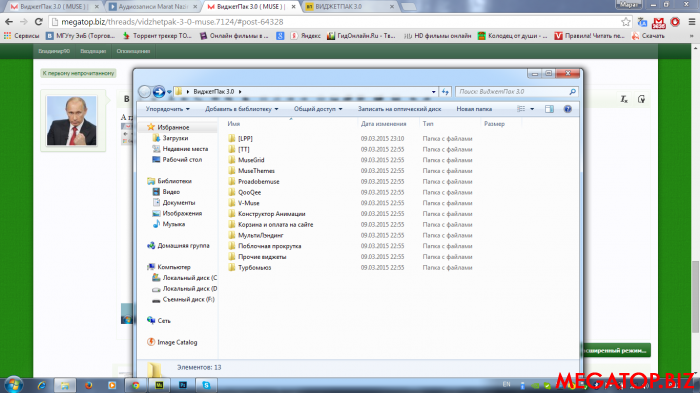Select Корзина и оплата на сайте folder

[275, 224]
